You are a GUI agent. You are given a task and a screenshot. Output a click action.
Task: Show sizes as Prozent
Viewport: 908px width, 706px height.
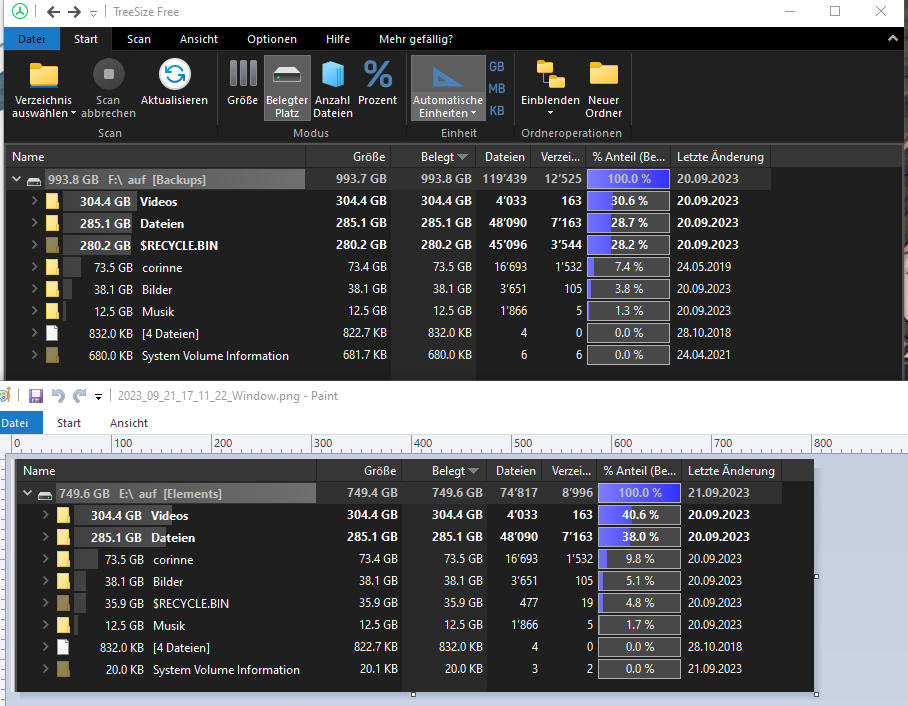pos(378,83)
